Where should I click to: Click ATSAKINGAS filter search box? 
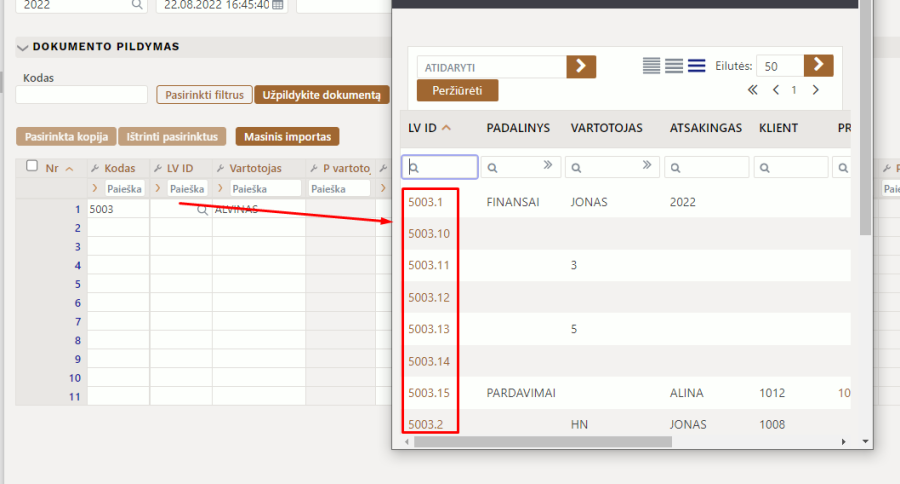coord(707,167)
